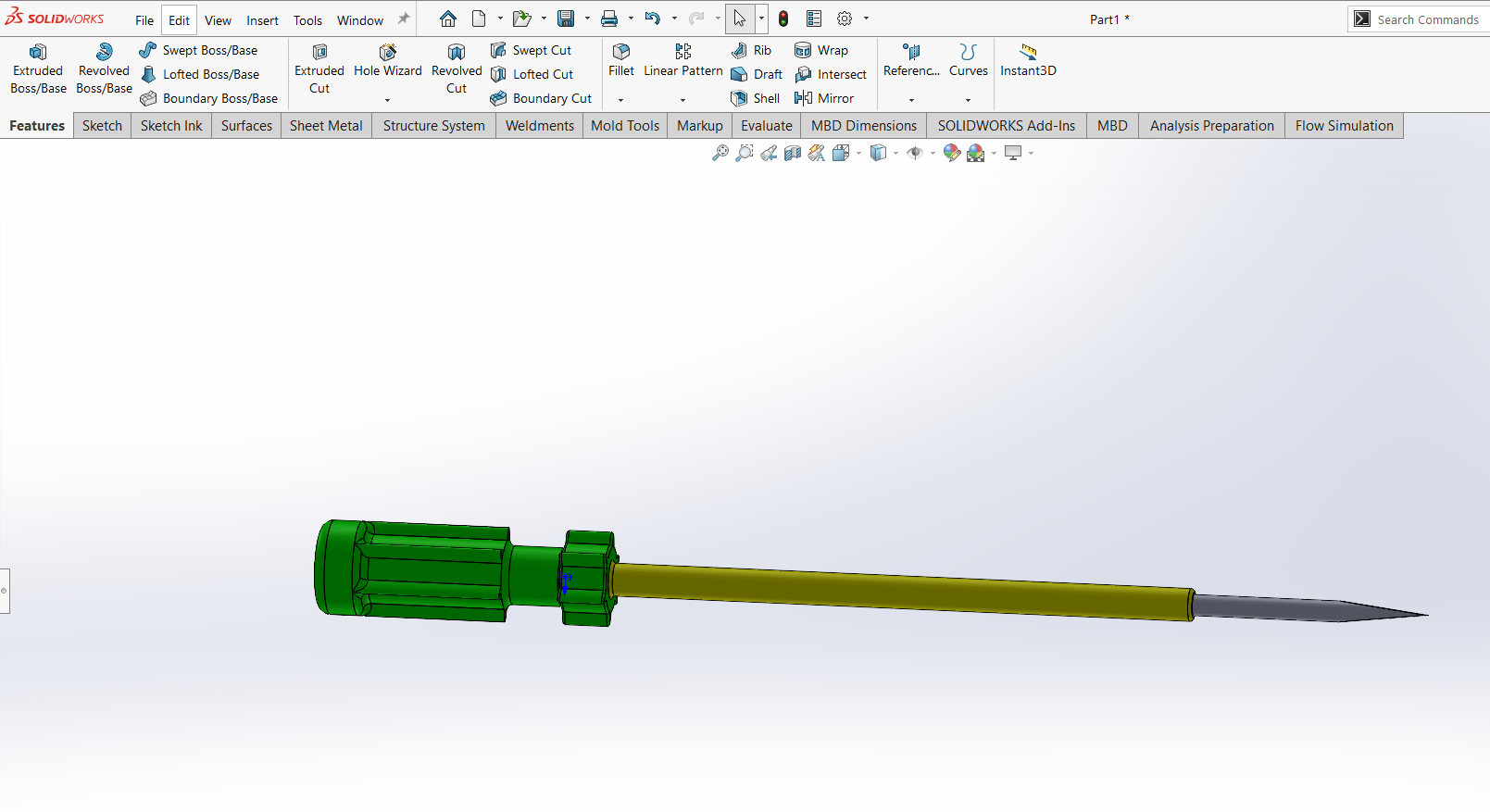Select the Lofted Cut tool
The image size is (1490, 812).
click(532, 74)
